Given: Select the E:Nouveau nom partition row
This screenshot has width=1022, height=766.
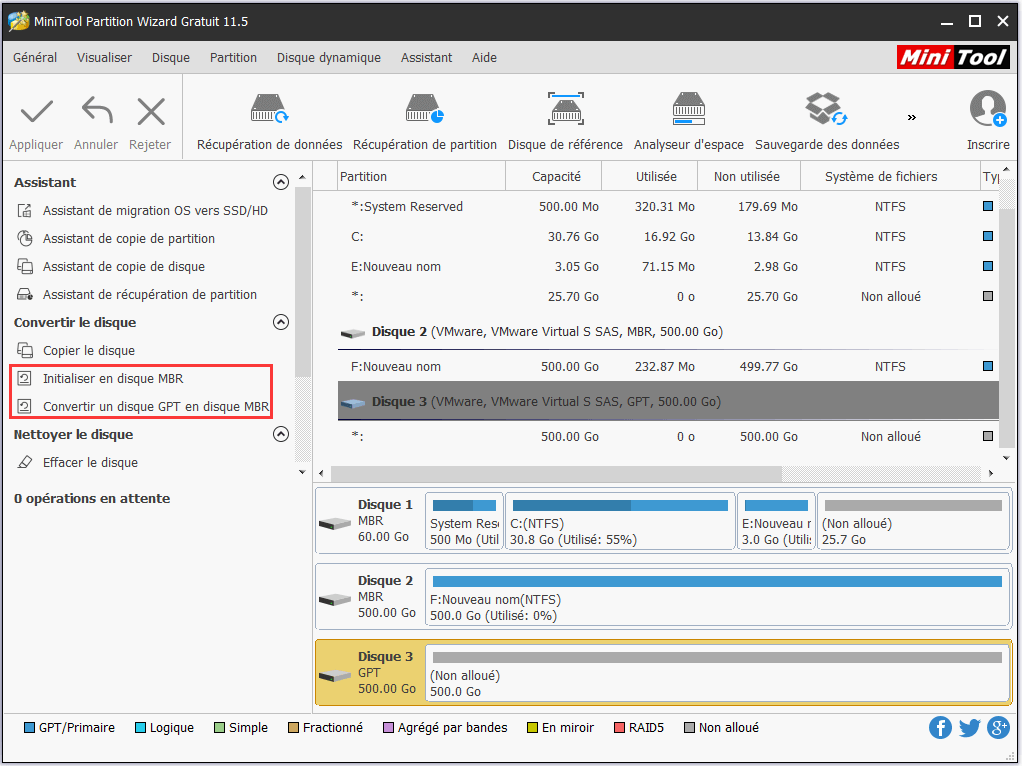Looking at the screenshot, I should click(668, 267).
